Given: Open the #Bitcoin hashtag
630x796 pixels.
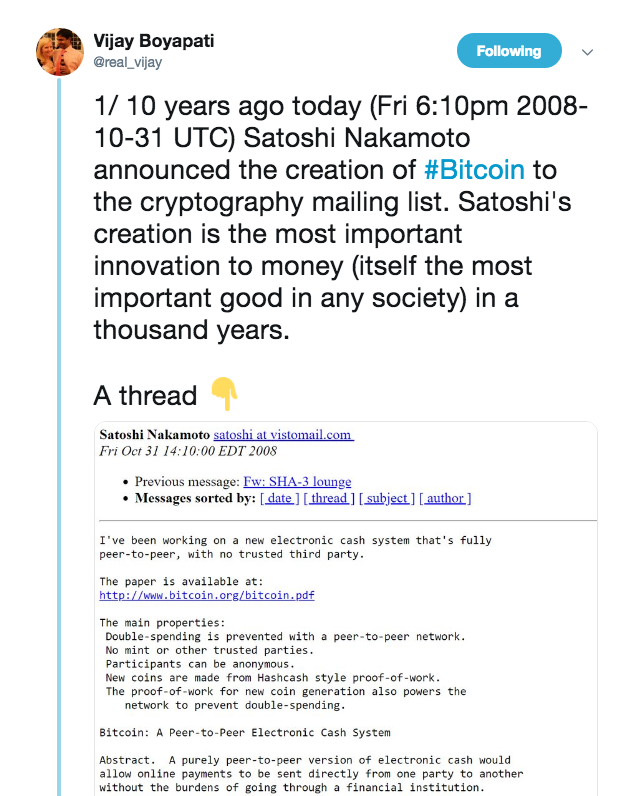Looking at the screenshot, I should [x=474, y=170].
